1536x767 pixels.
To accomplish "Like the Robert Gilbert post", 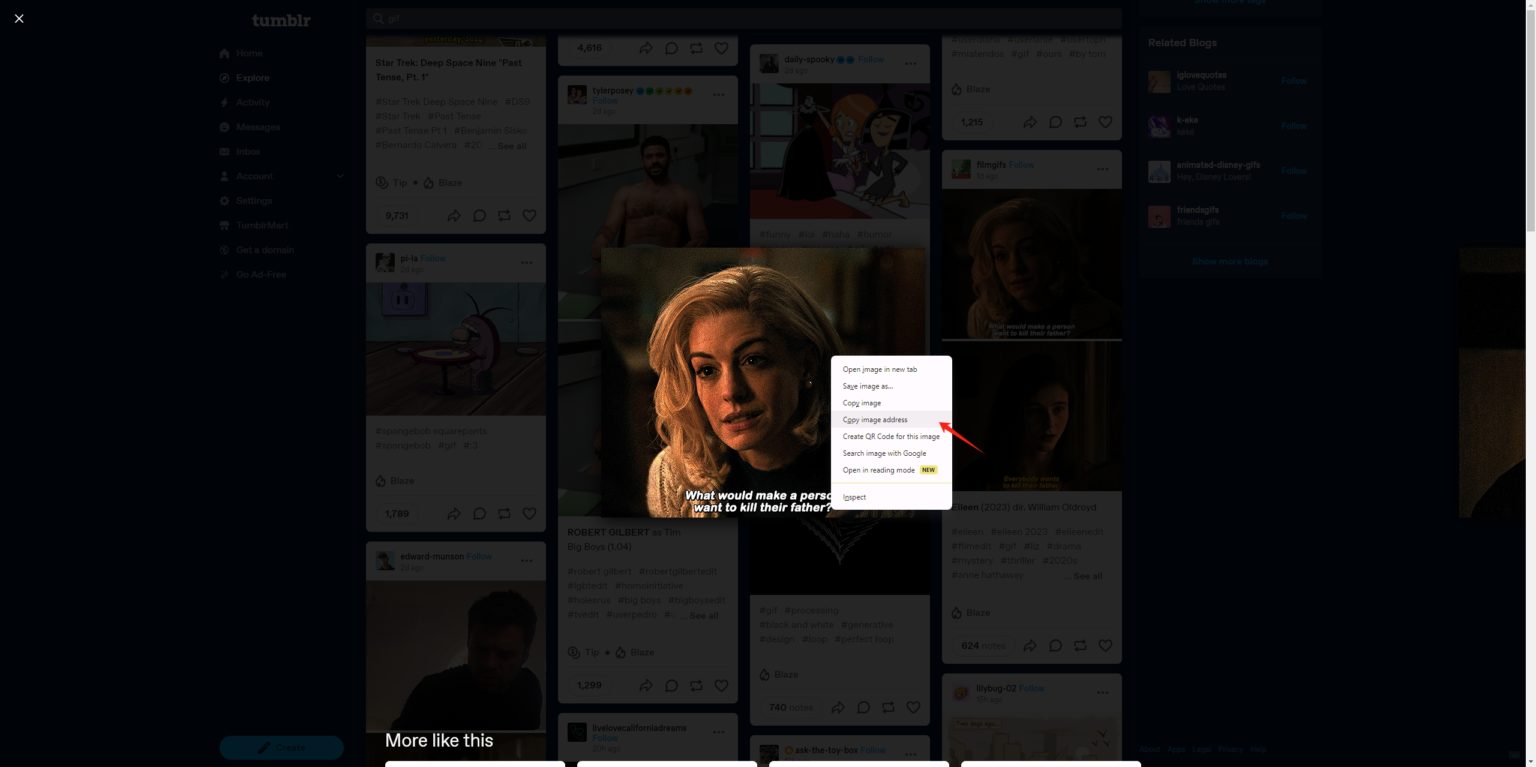I will 721,685.
